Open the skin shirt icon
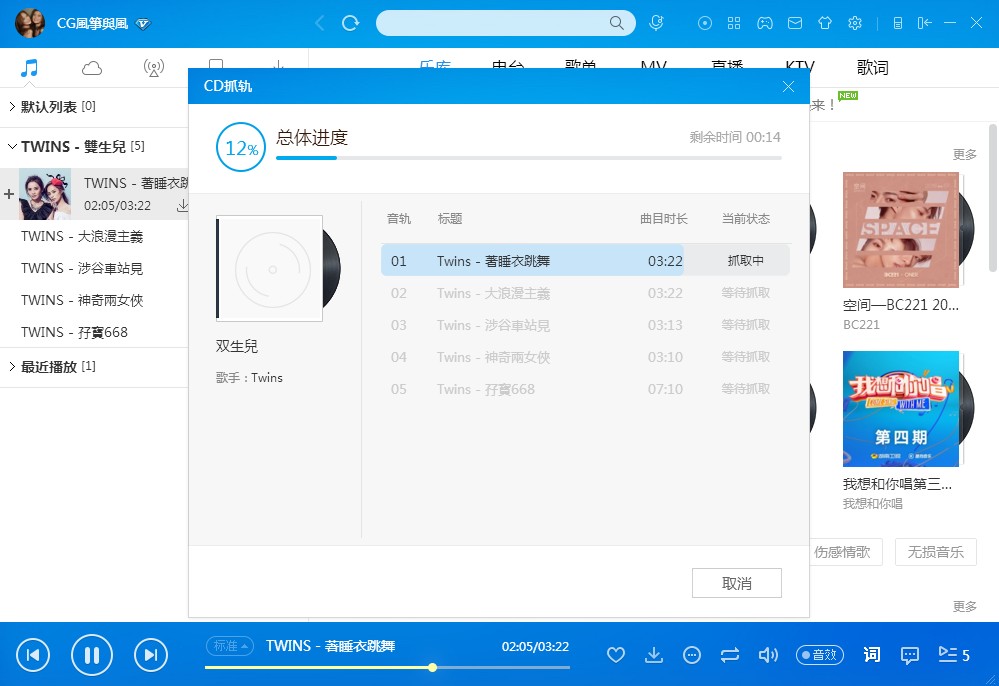The height and width of the screenshot is (686, 999). click(825, 24)
